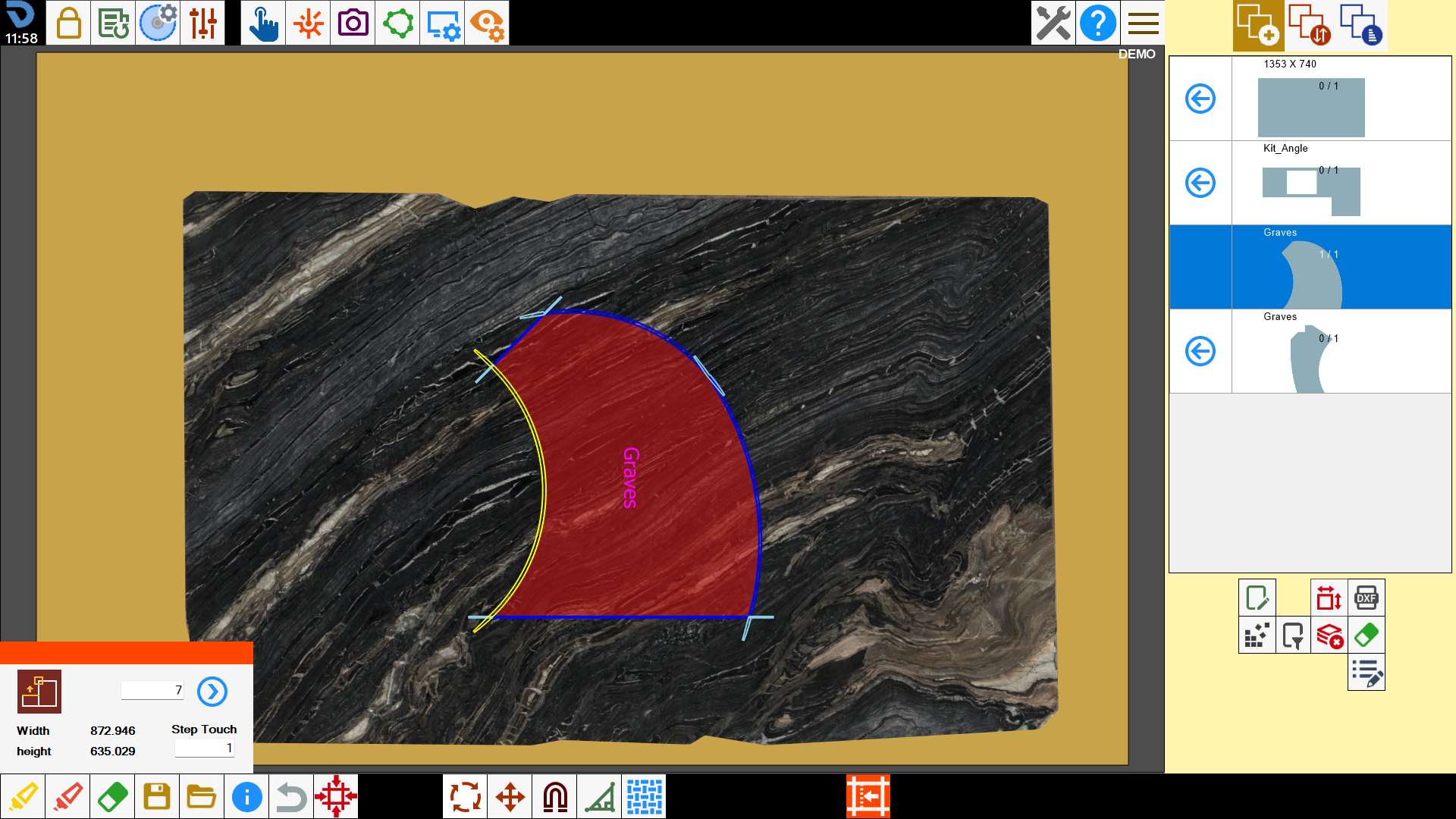
Task: Click the rotate piece icon
Action: click(465, 796)
